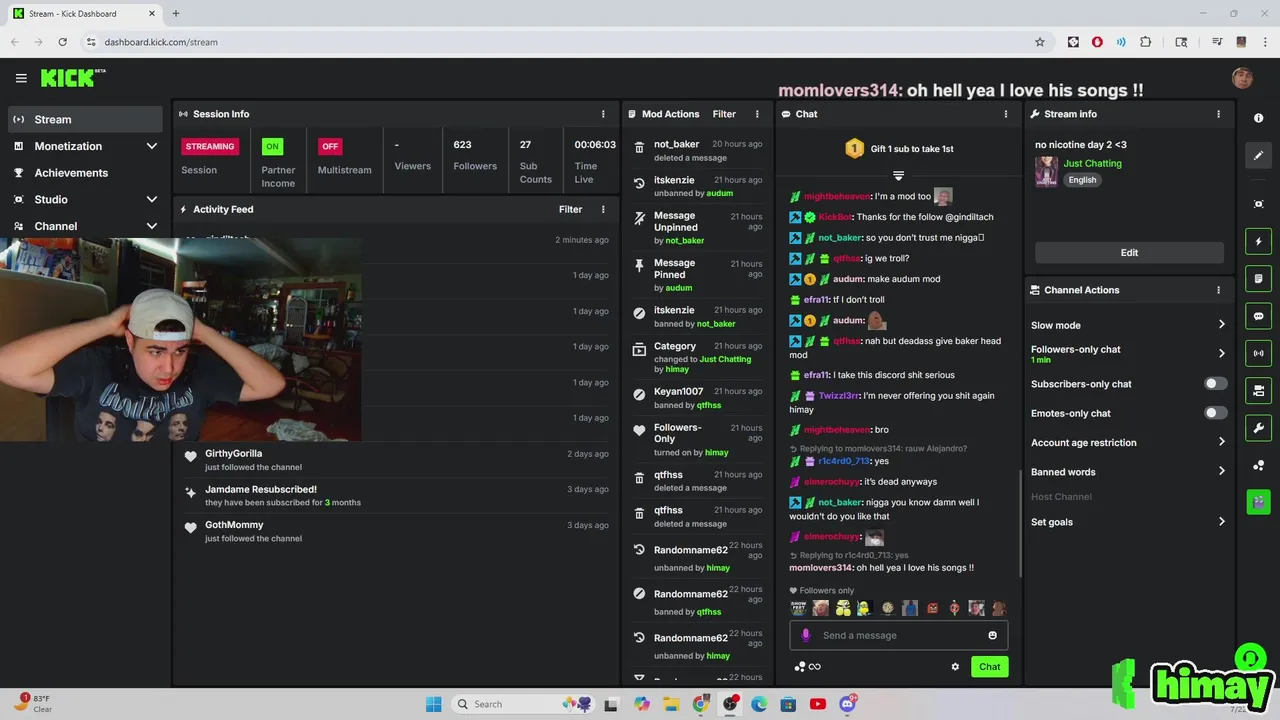This screenshot has width=1280, height=720.
Task: Click Keyan1007 banned mod action entry
Action: [697, 398]
